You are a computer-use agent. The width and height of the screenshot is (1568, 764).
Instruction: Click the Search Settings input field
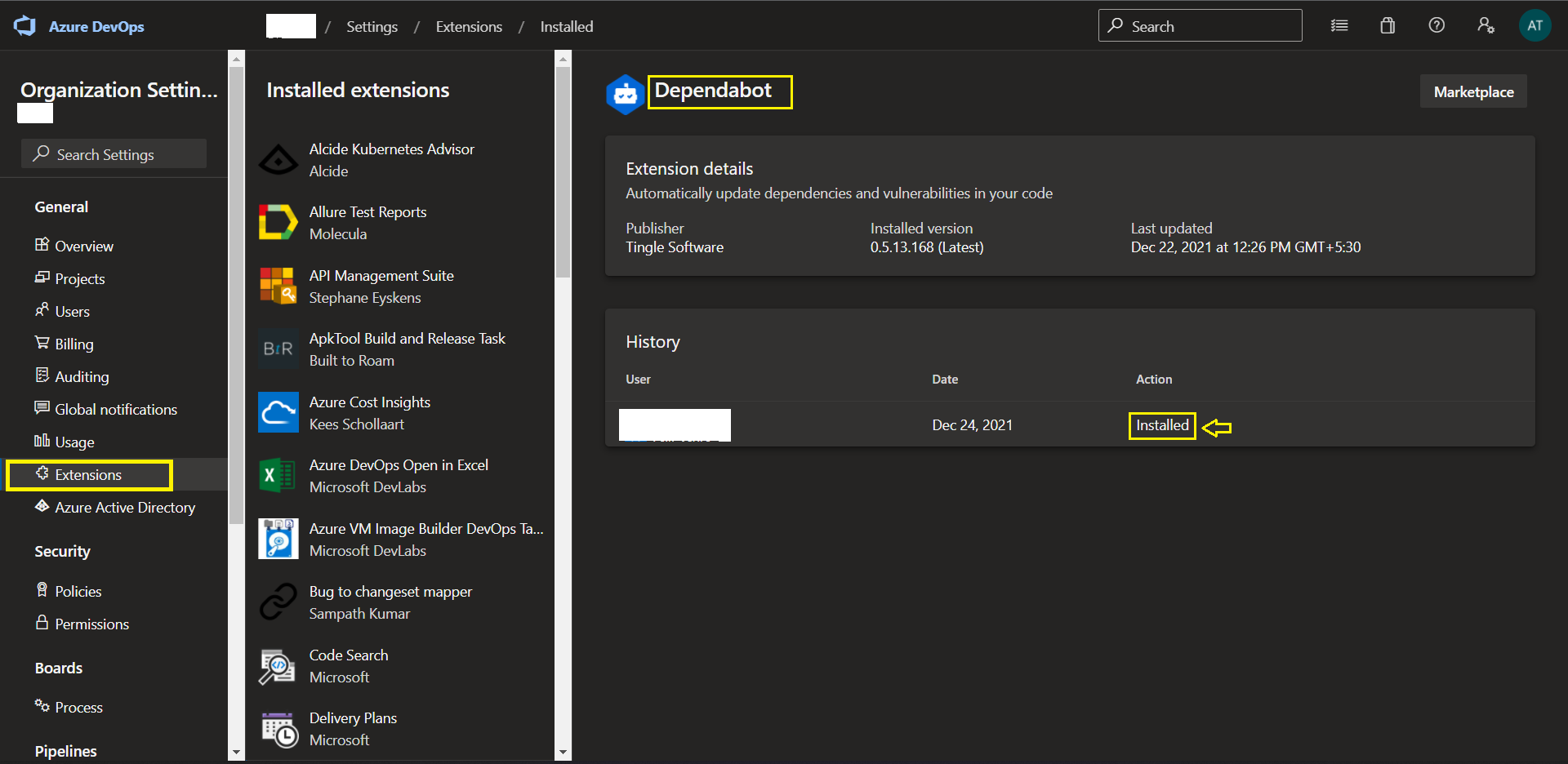(114, 154)
